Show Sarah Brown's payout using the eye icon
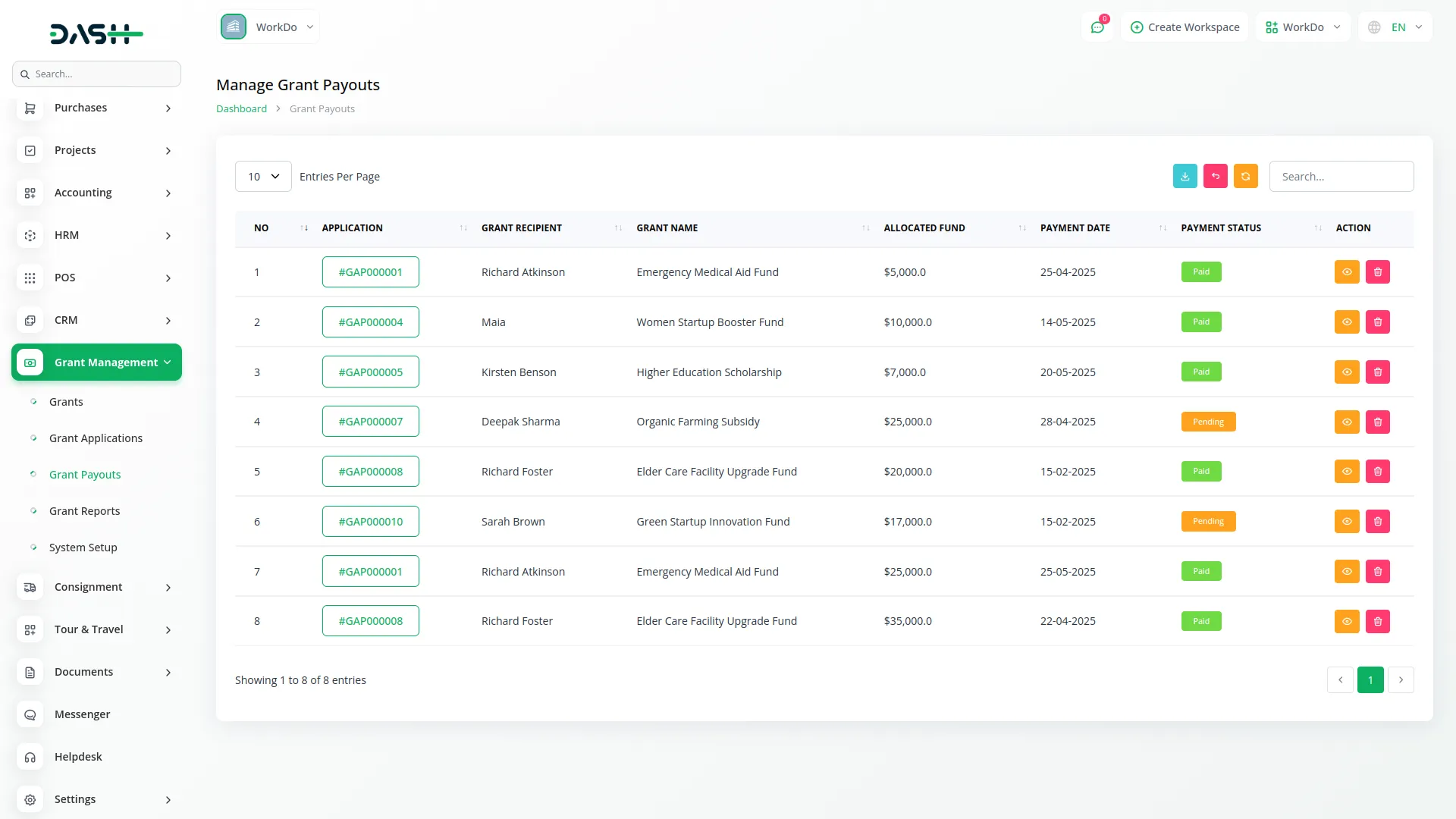This screenshot has height=819, width=1456. [x=1346, y=521]
